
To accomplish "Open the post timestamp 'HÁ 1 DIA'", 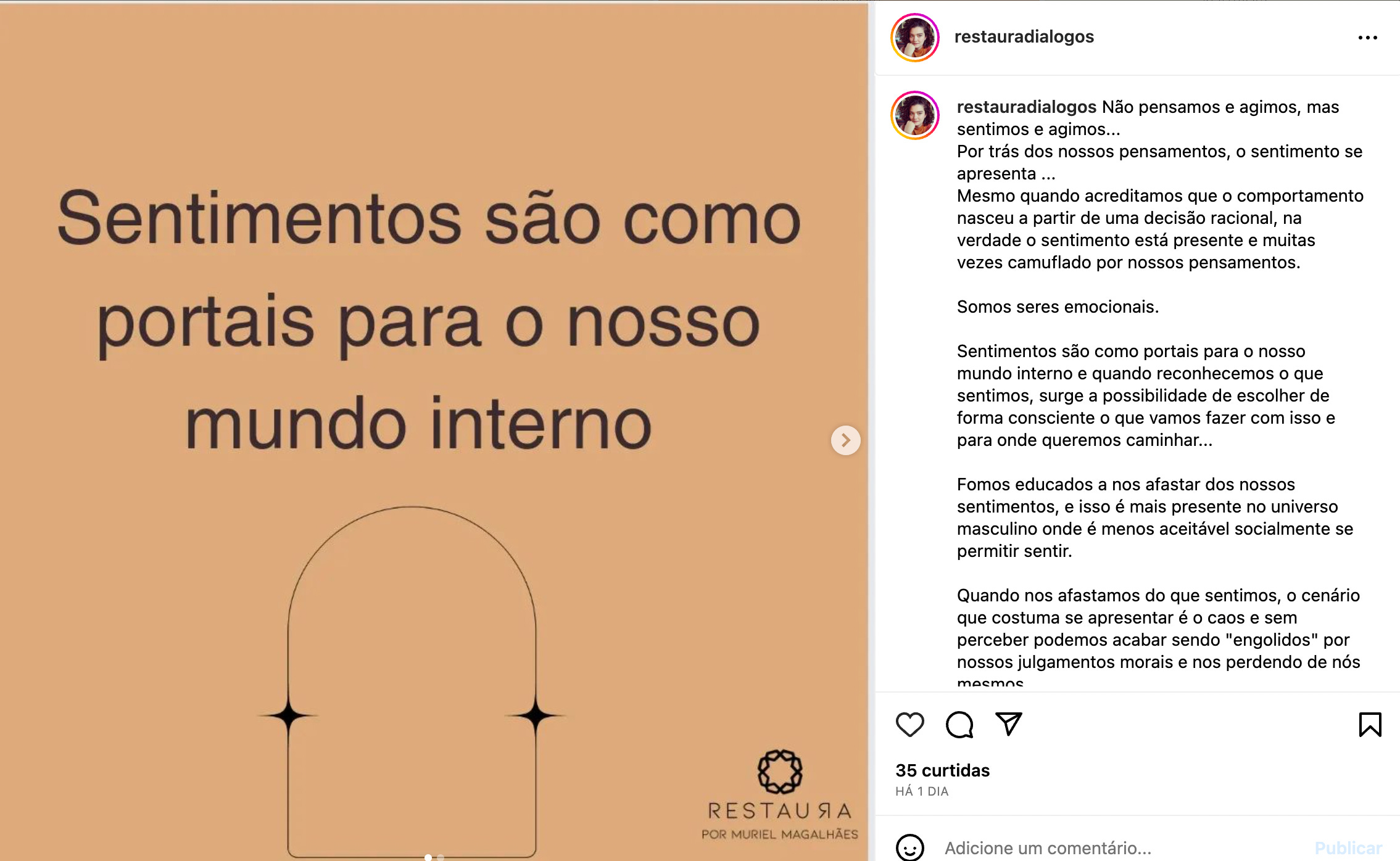I will click(922, 791).
